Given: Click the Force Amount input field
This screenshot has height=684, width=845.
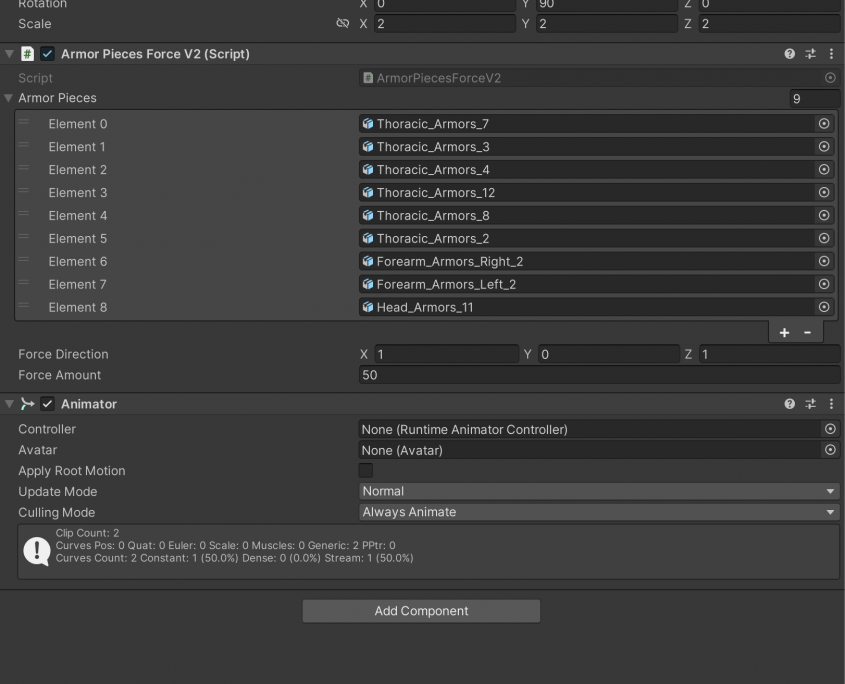Looking at the screenshot, I should [x=598, y=375].
